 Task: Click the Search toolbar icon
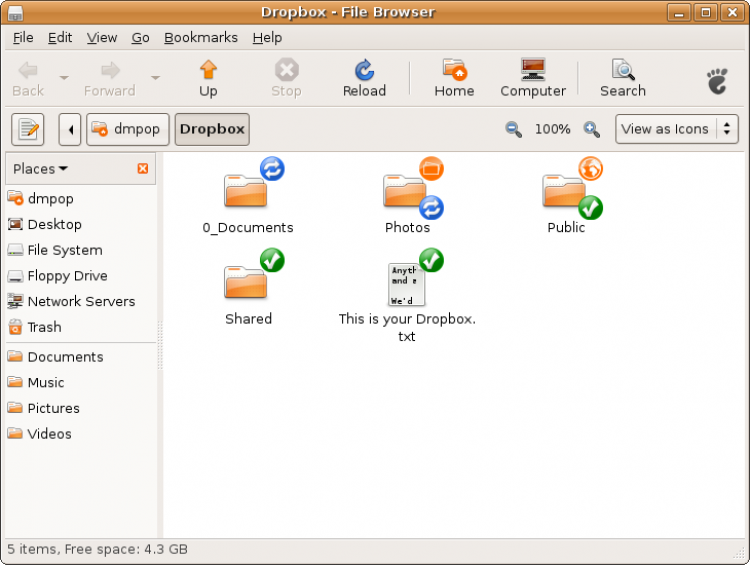coord(623,78)
